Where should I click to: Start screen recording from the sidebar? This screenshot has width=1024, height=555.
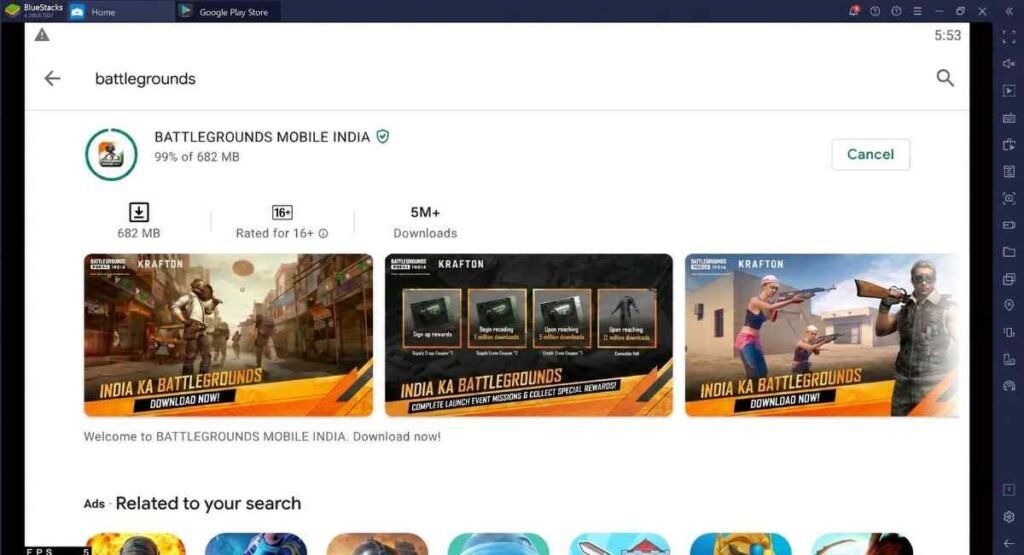(1009, 225)
